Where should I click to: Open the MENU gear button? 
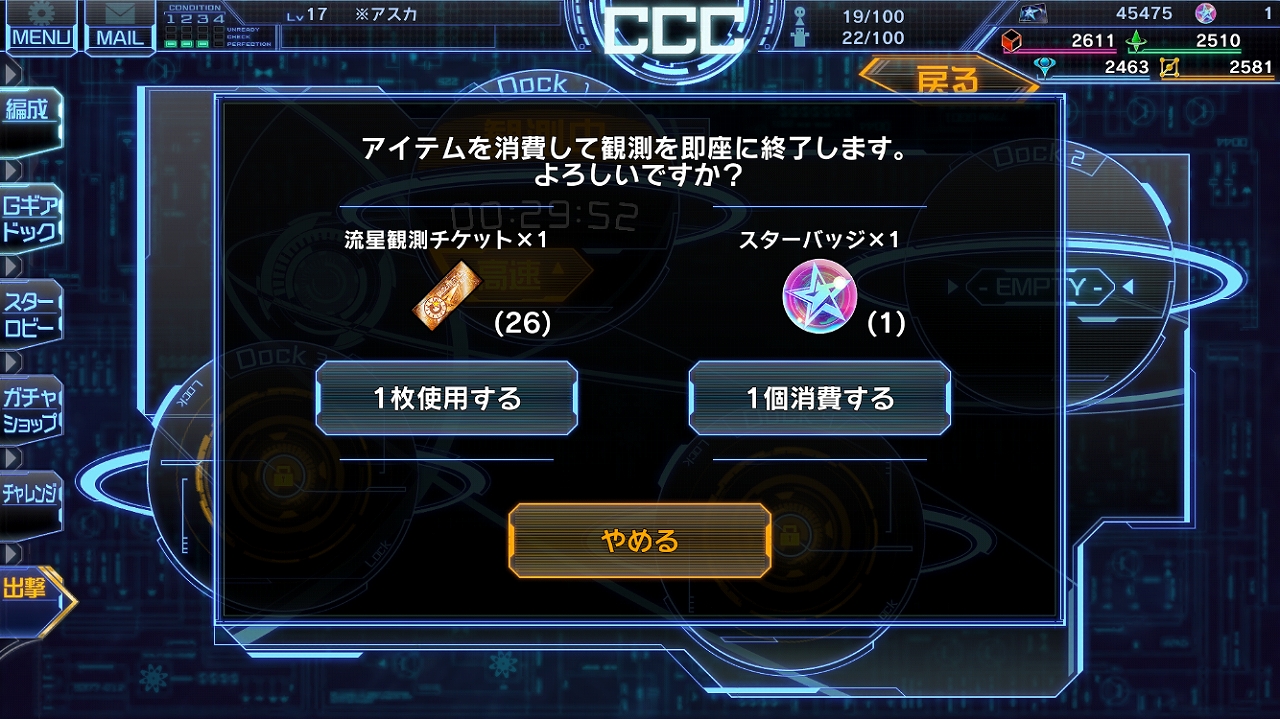coord(42,26)
